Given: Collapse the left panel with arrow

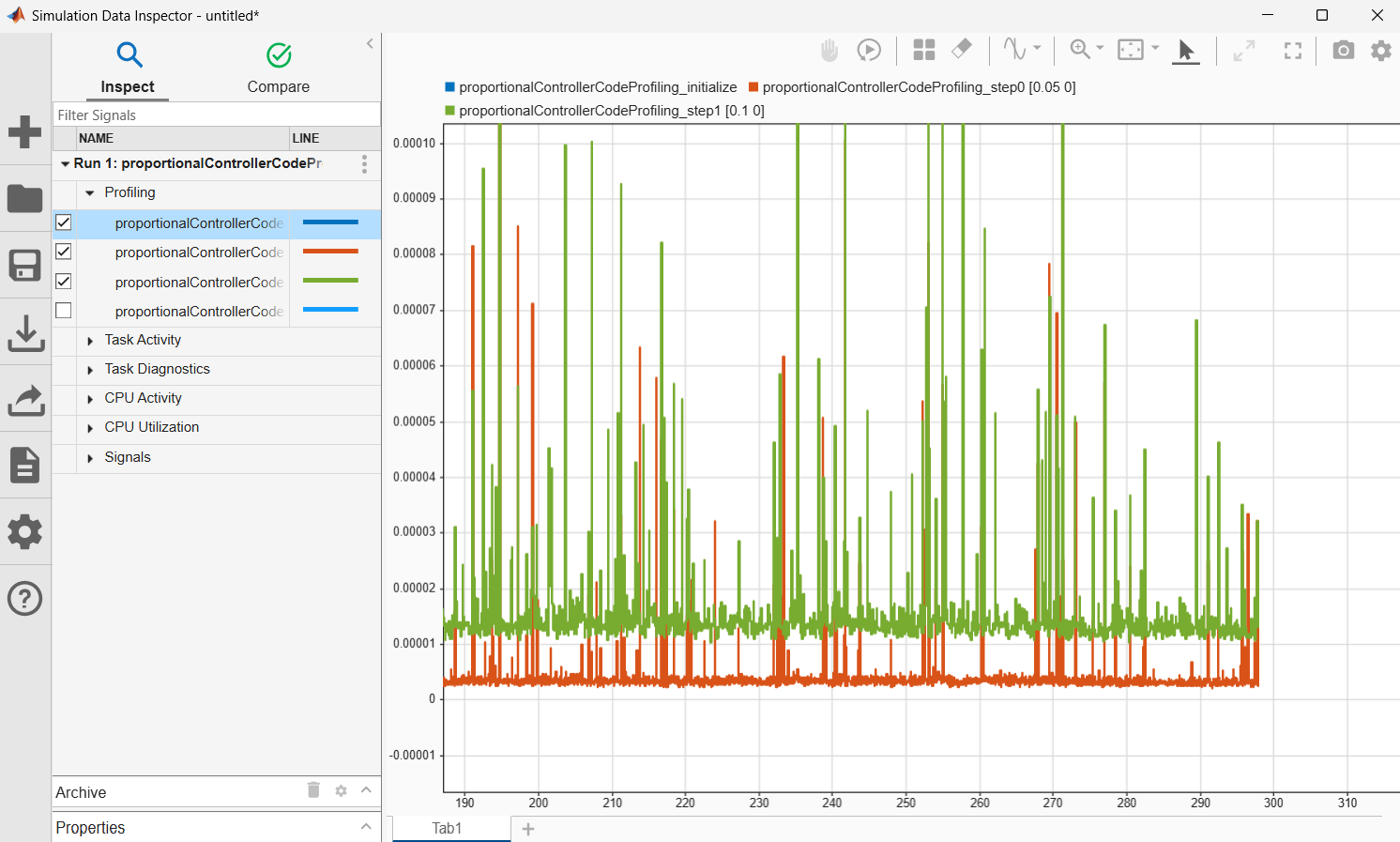Looking at the screenshot, I should pyautogui.click(x=370, y=43).
